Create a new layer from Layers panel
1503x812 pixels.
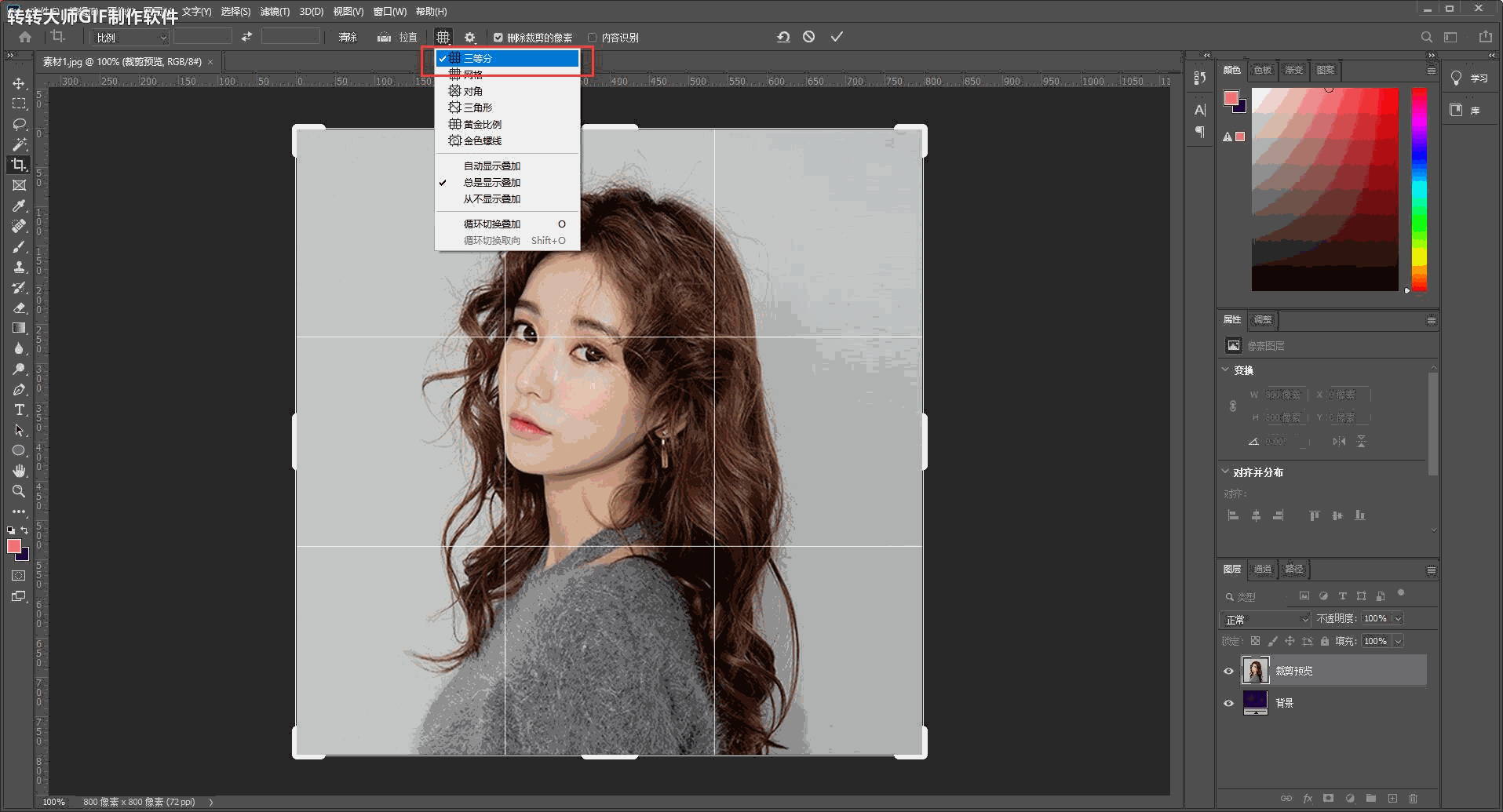[x=1392, y=799]
